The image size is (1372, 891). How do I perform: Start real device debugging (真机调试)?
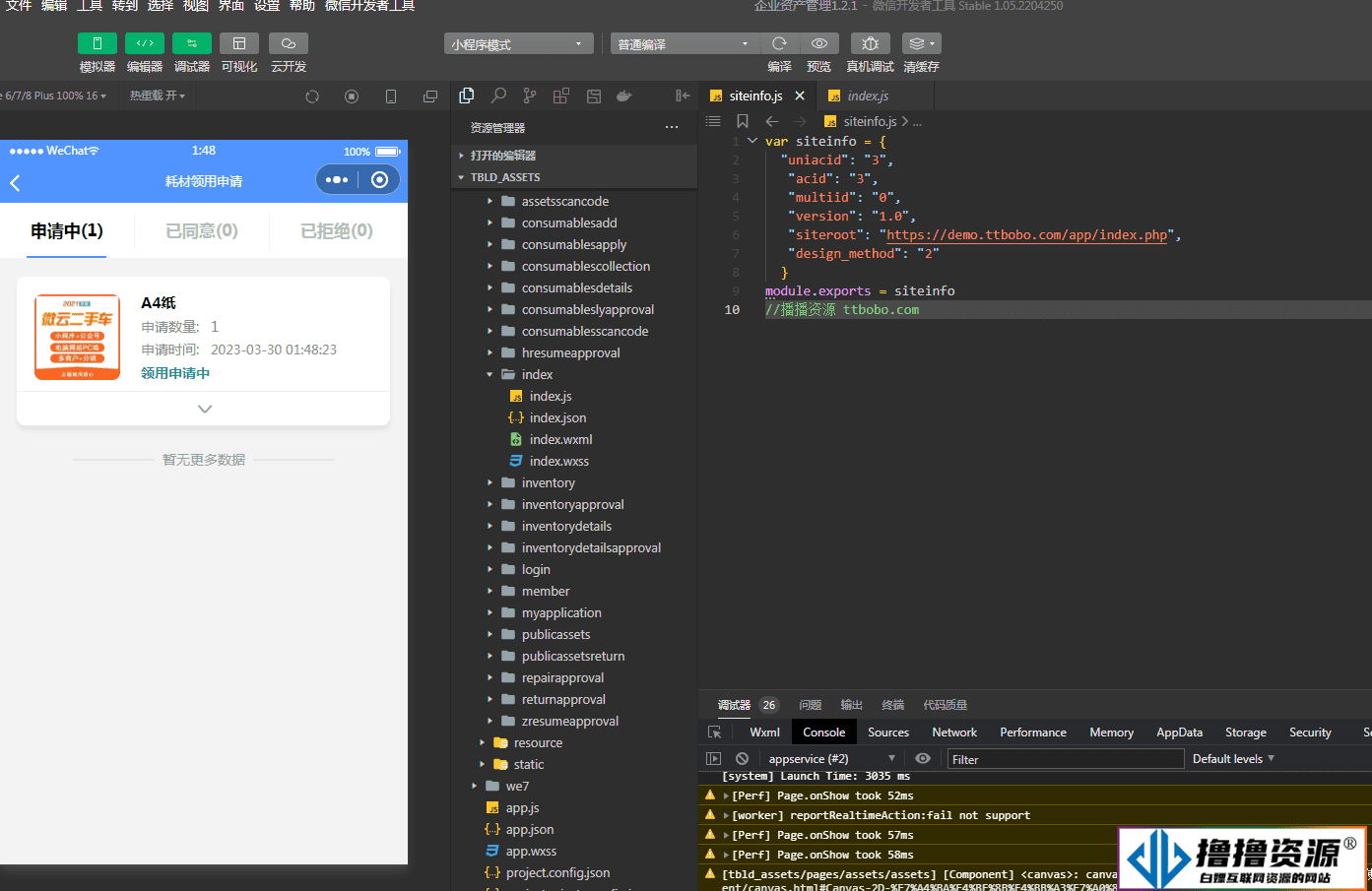870,43
